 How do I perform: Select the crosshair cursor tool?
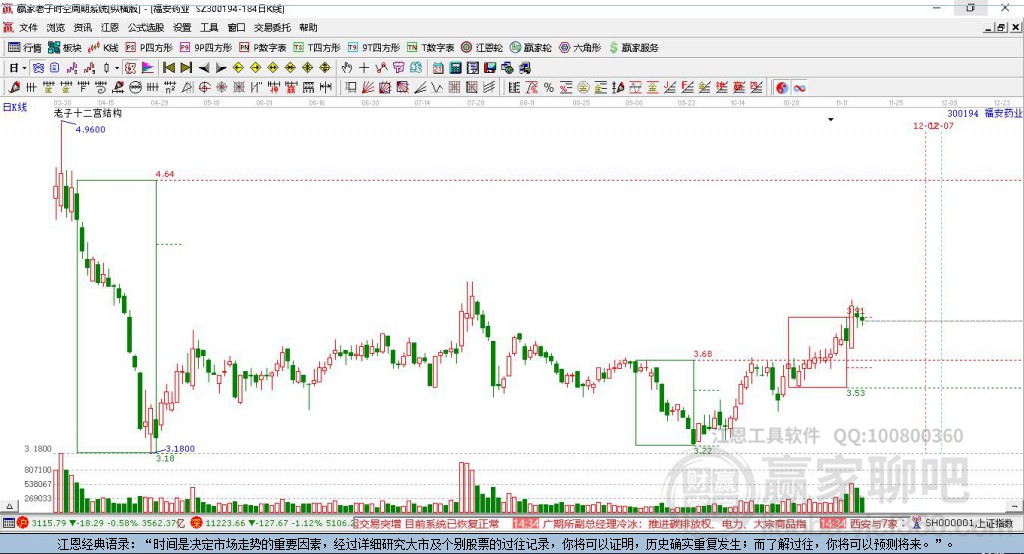click(364, 68)
